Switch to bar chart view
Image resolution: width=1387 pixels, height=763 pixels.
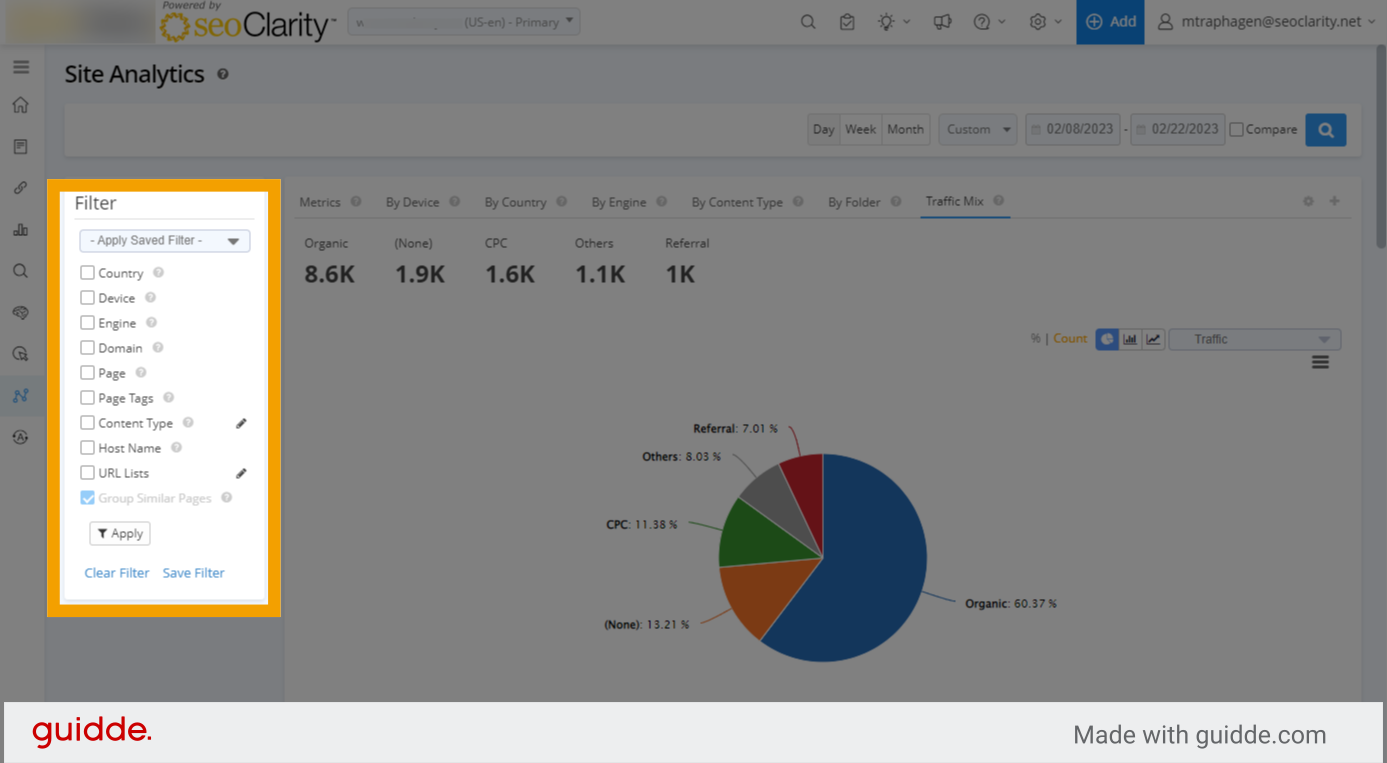(1130, 339)
